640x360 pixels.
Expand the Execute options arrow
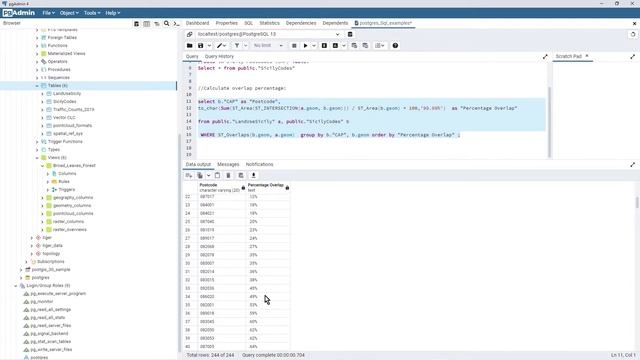(x=314, y=46)
